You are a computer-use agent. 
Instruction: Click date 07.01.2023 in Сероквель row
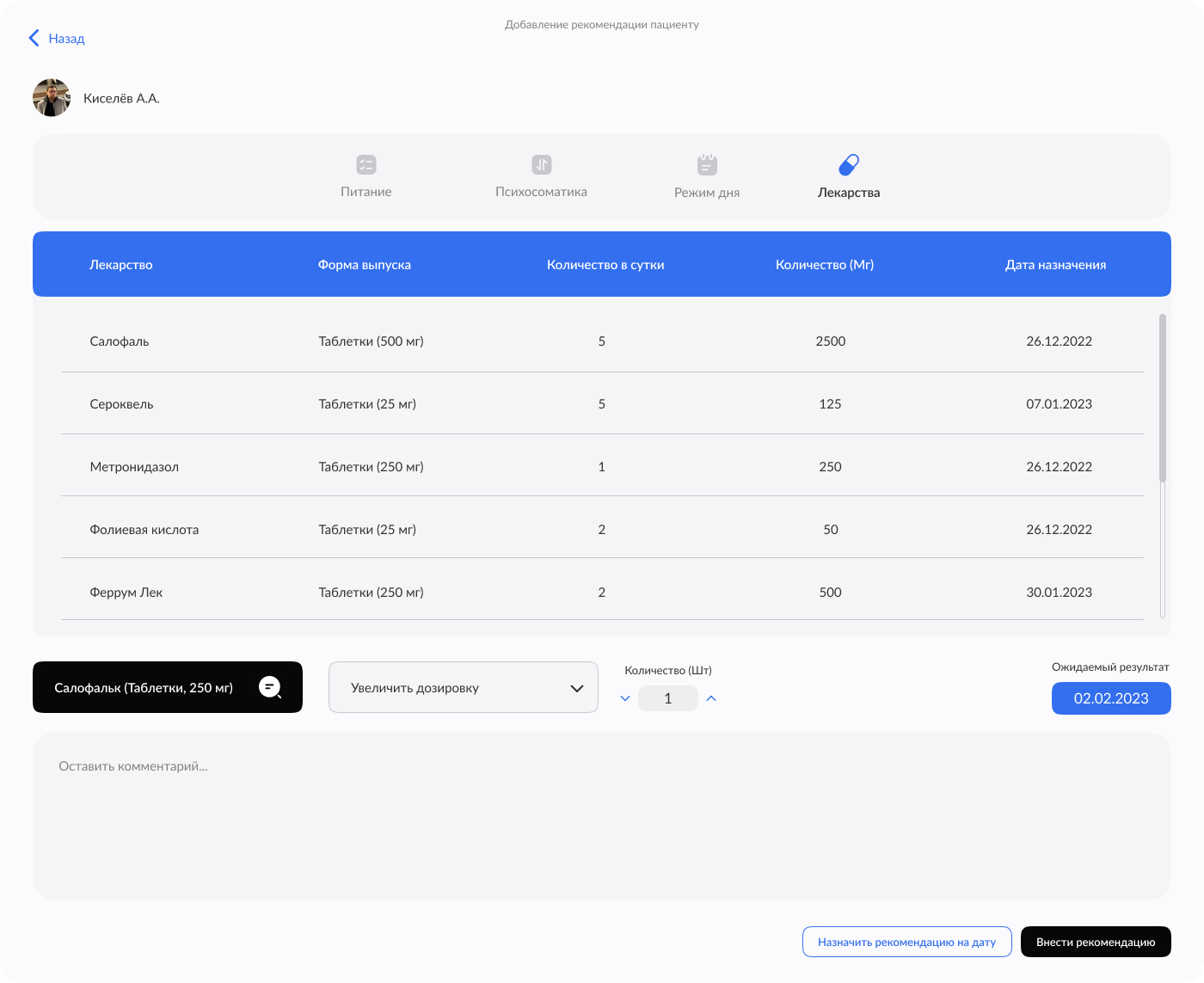[x=1060, y=404]
